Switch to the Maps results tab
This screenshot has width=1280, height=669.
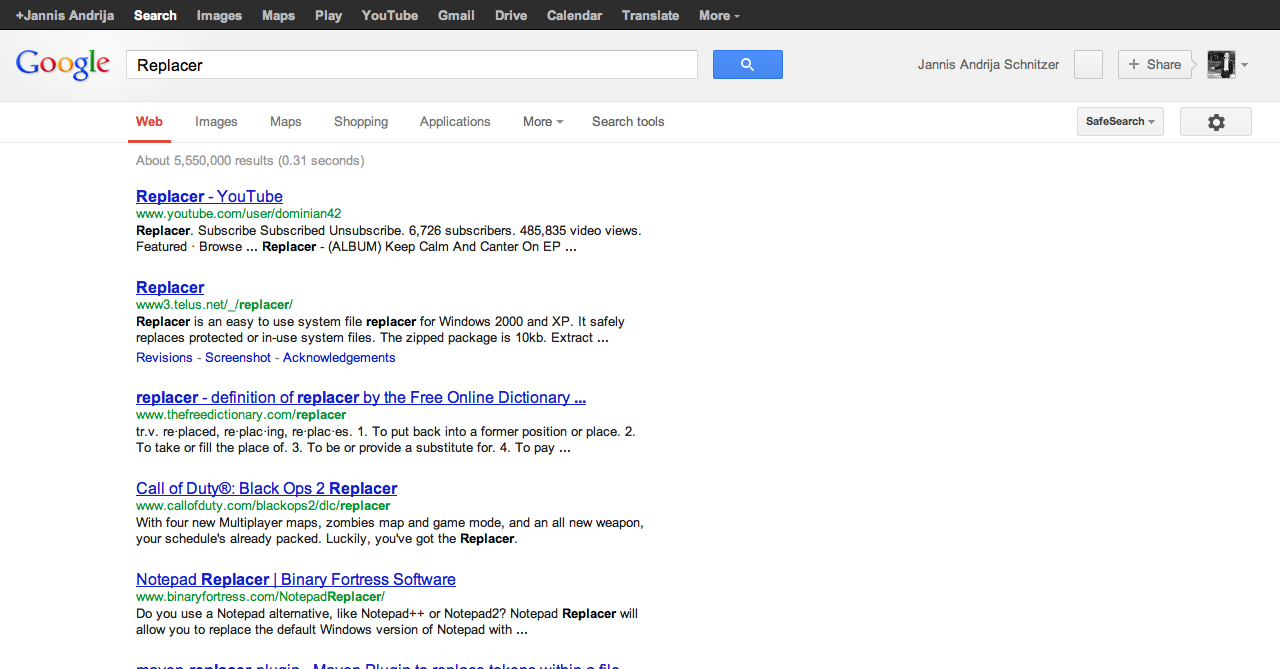285,122
